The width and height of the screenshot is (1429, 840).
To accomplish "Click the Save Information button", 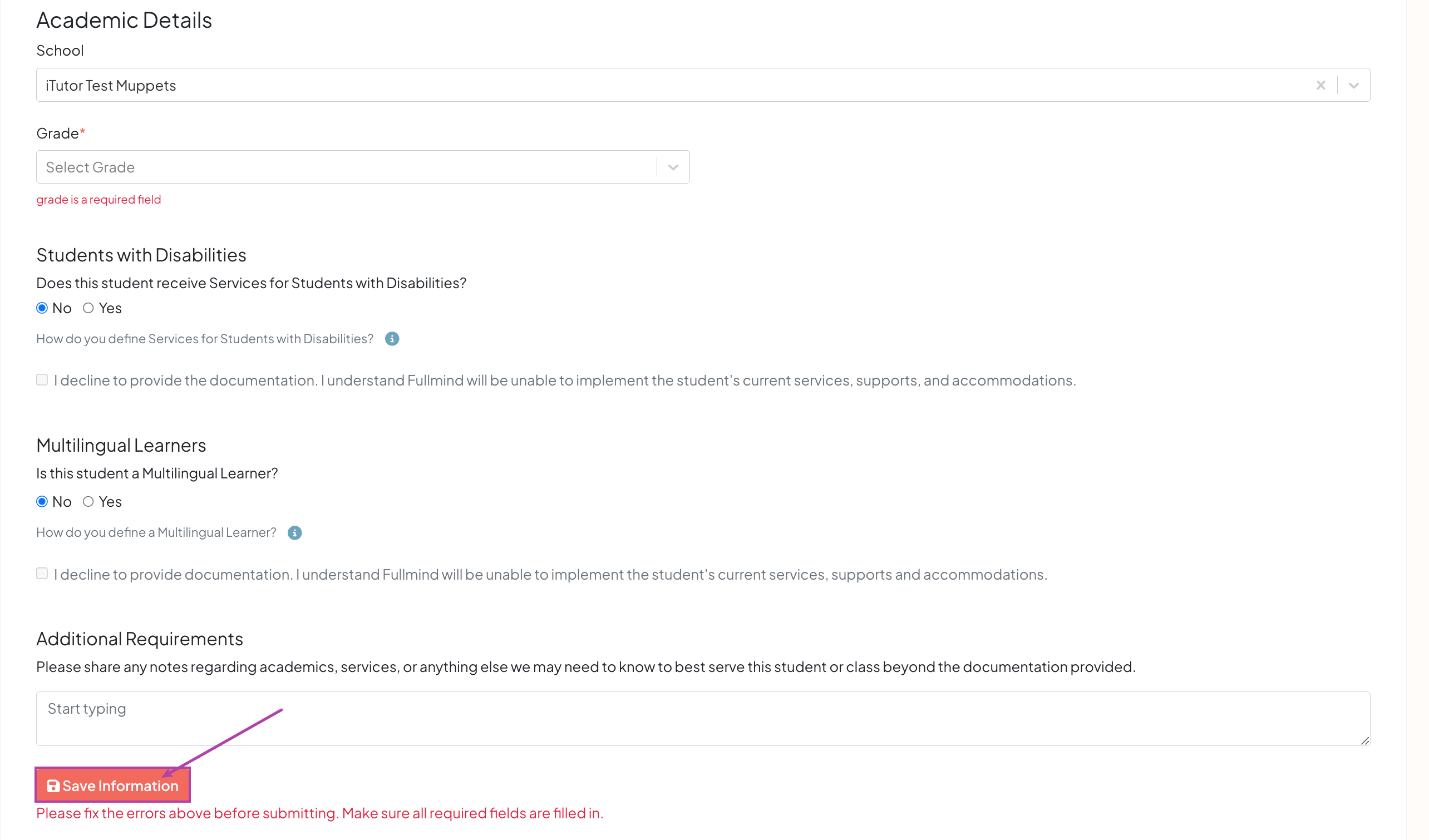I will coord(113,785).
